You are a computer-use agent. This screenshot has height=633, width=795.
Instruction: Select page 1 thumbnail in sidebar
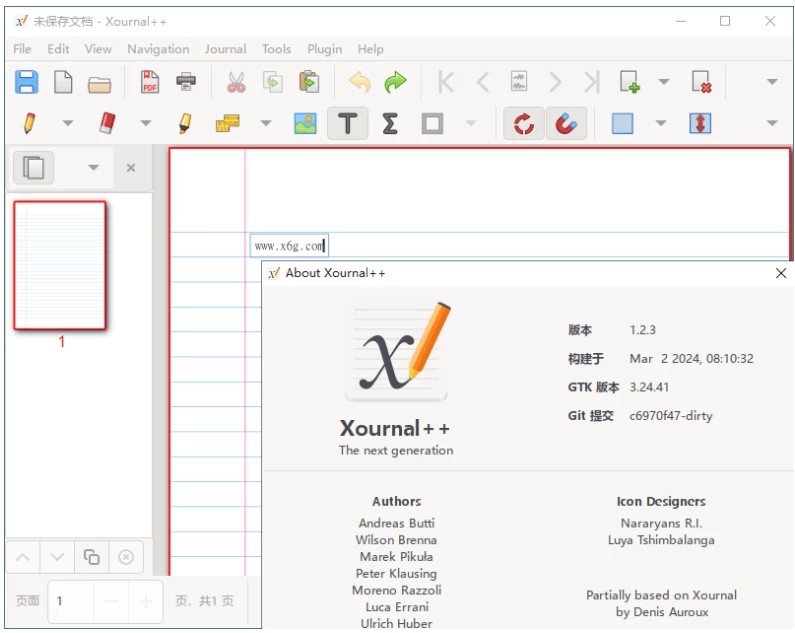(x=60, y=265)
